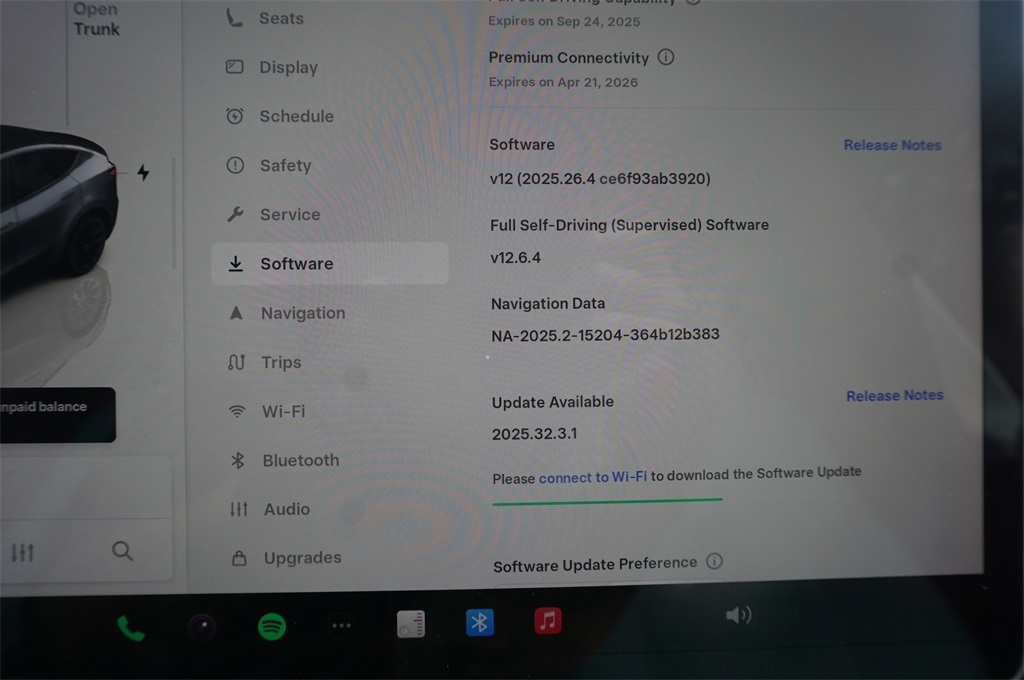This screenshot has height=680, width=1024.
Task: Tap Premium Connectivity expiry Apr 21, 2026
Action: coord(563,82)
